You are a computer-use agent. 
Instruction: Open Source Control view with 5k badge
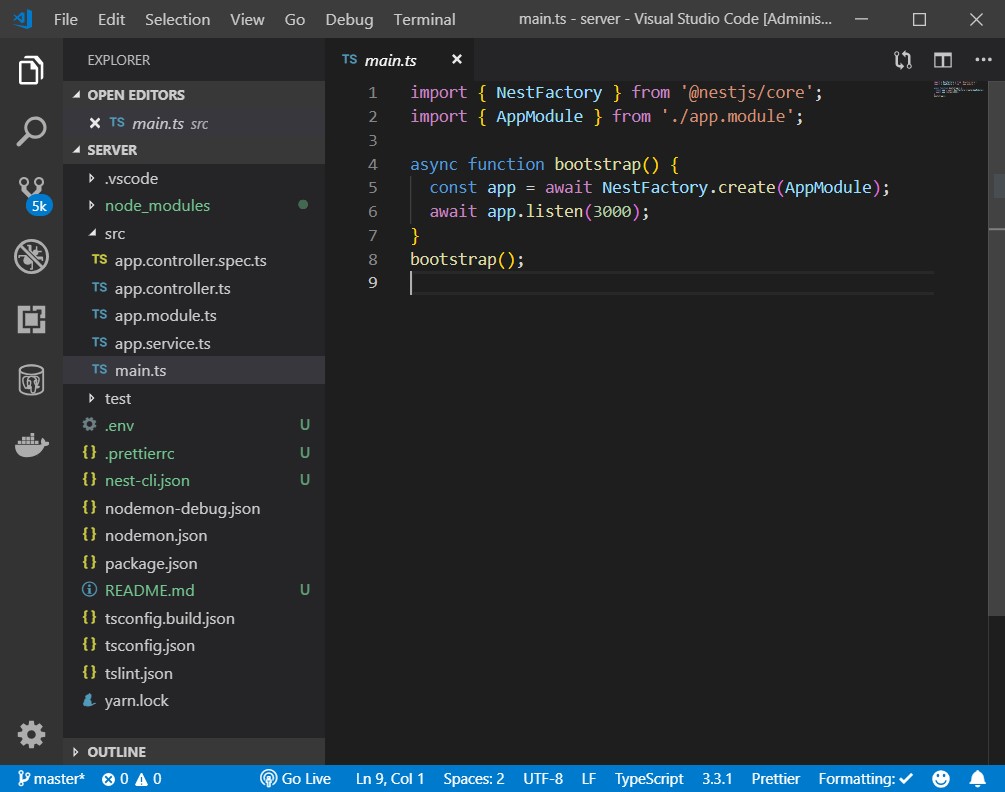click(33, 195)
